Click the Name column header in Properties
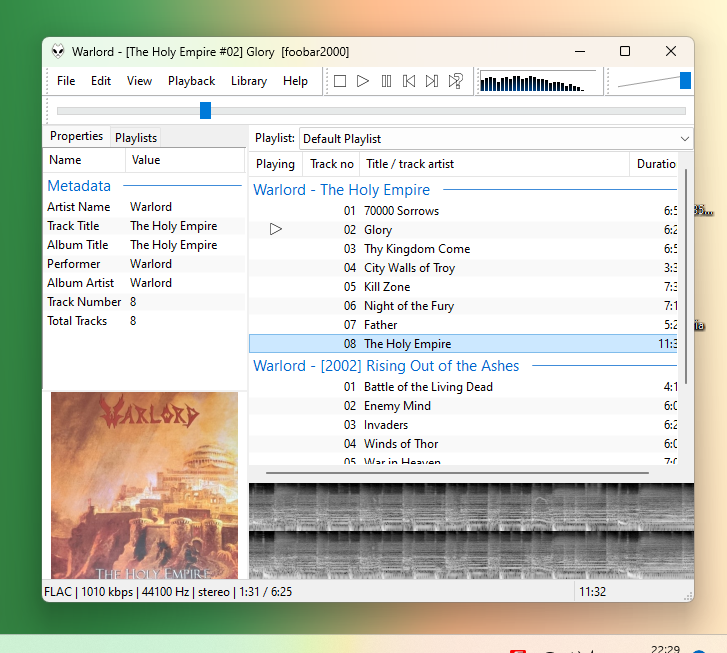This screenshot has width=727, height=653. click(84, 160)
